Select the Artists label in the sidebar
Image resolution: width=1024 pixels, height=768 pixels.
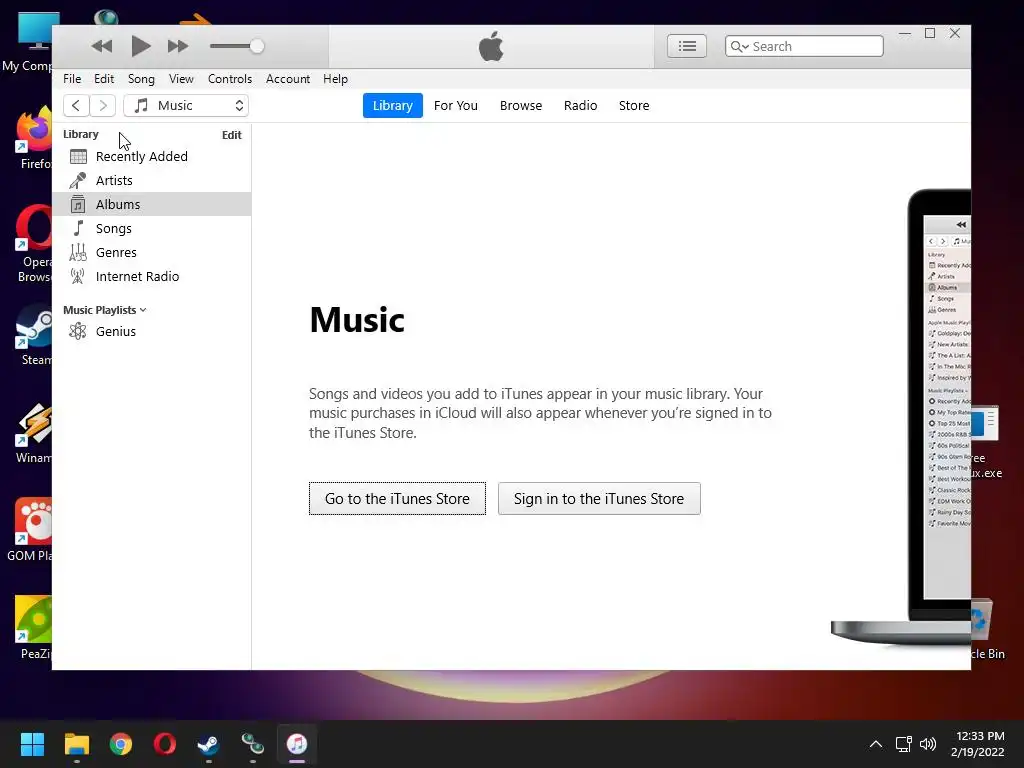tap(114, 180)
